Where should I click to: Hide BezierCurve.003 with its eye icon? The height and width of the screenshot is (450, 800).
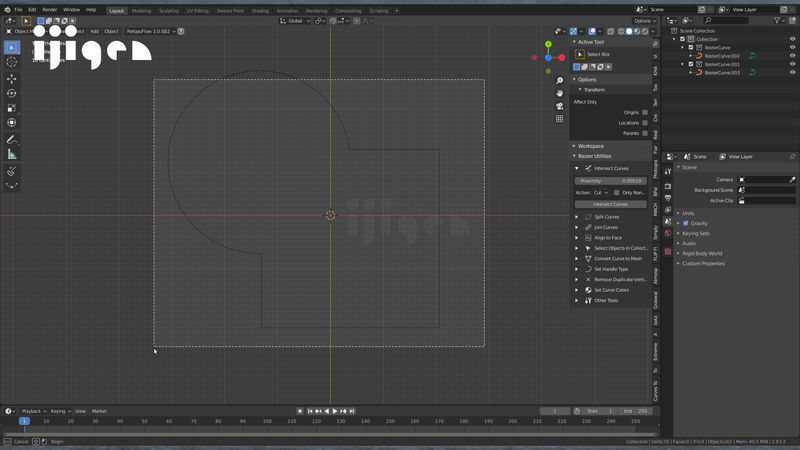click(792, 72)
